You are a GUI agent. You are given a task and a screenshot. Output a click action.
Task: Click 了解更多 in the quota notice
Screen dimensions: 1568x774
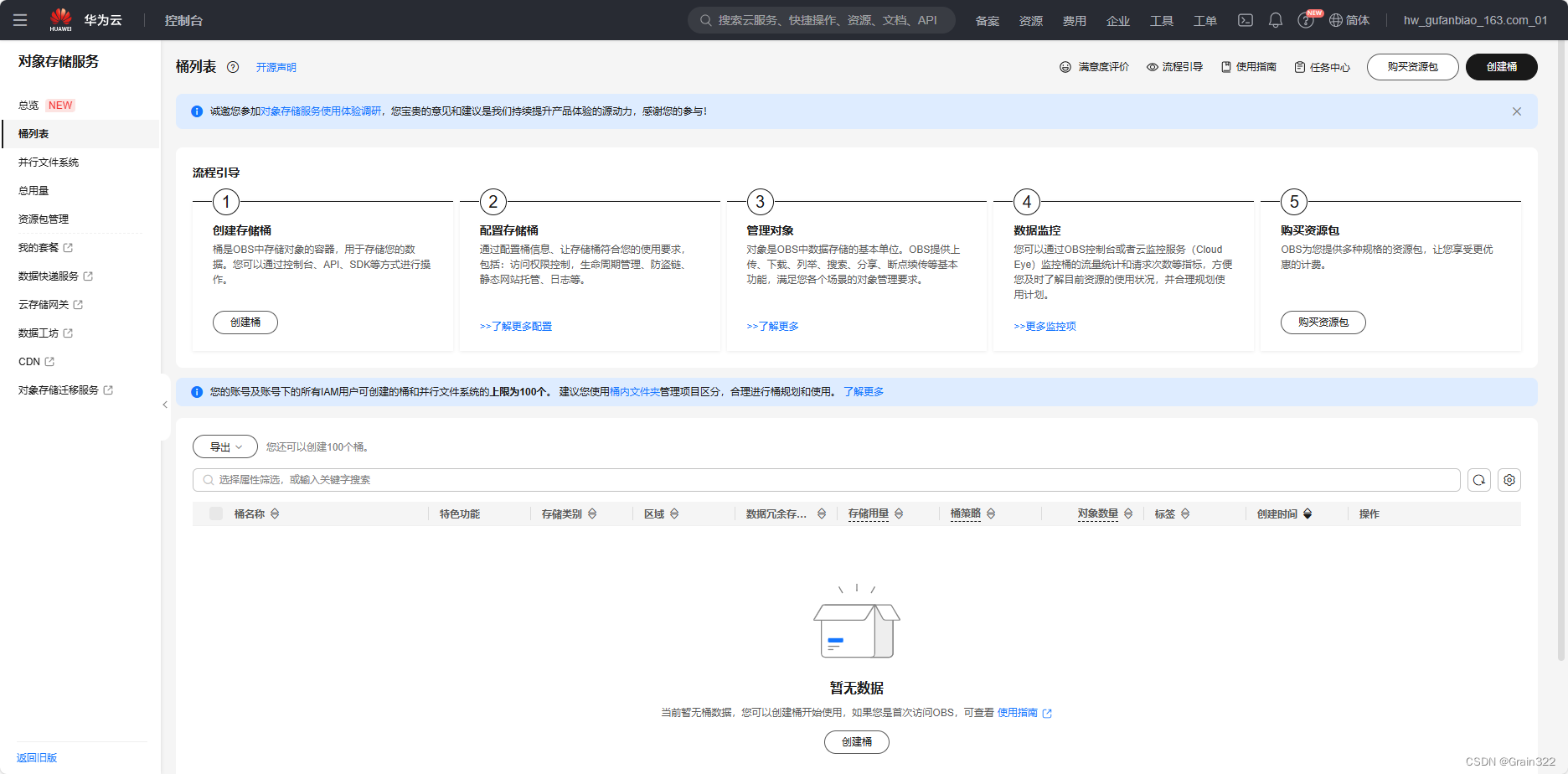[864, 392]
